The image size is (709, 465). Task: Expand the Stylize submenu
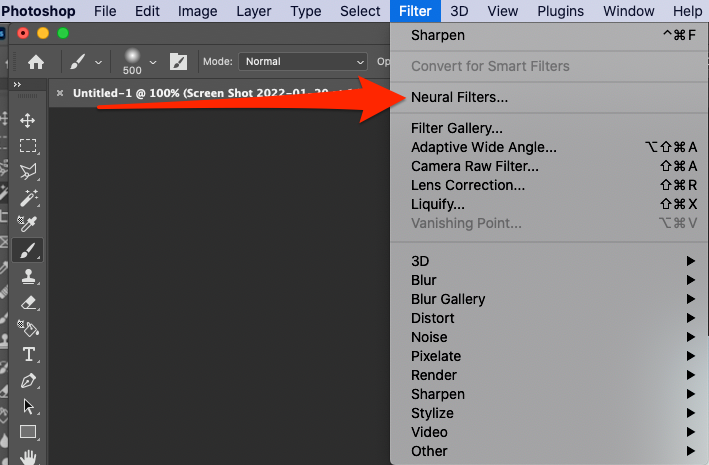point(549,413)
